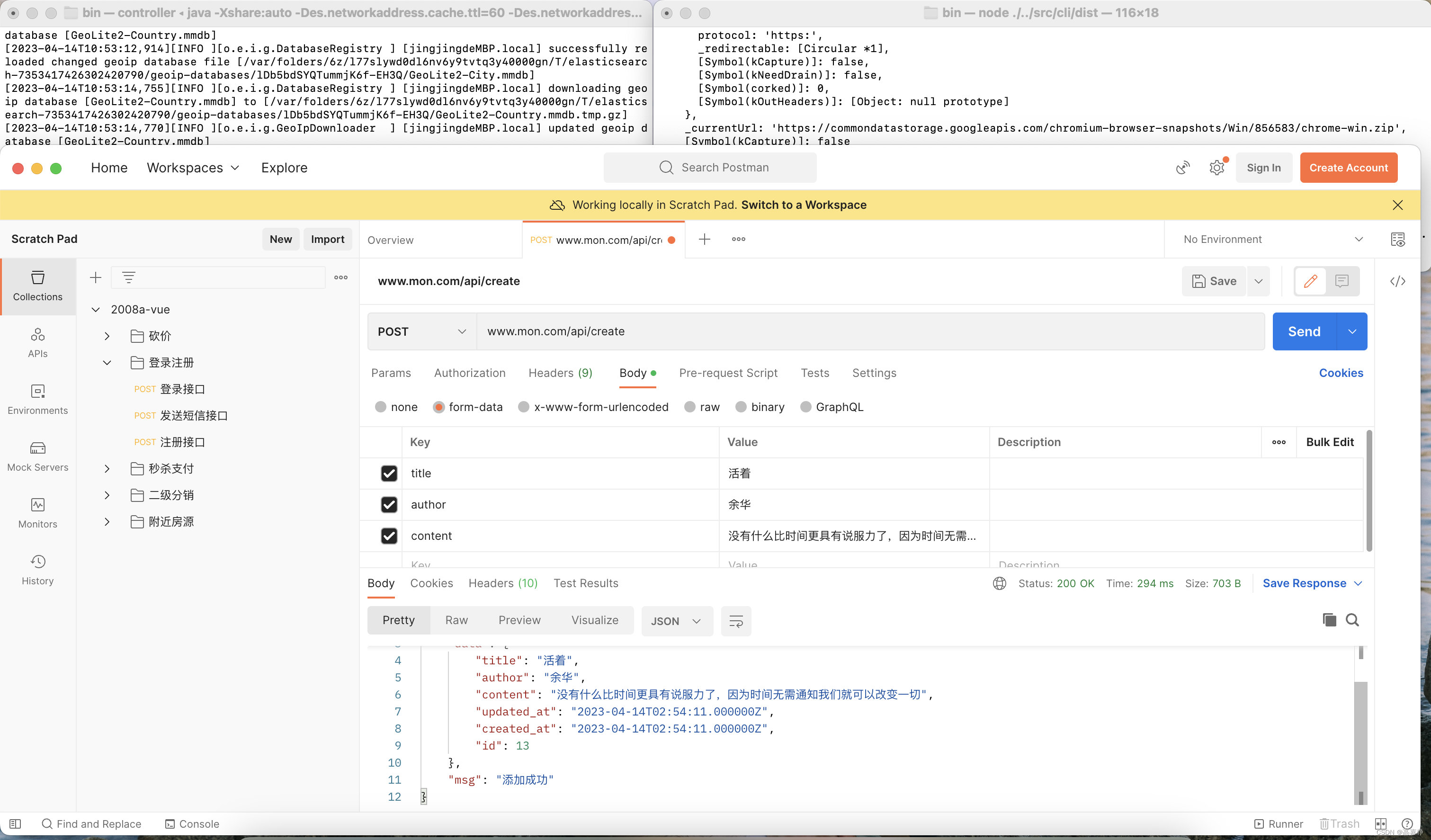Click the Create Account button
This screenshot has height=840, width=1431.
pos(1349,168)
